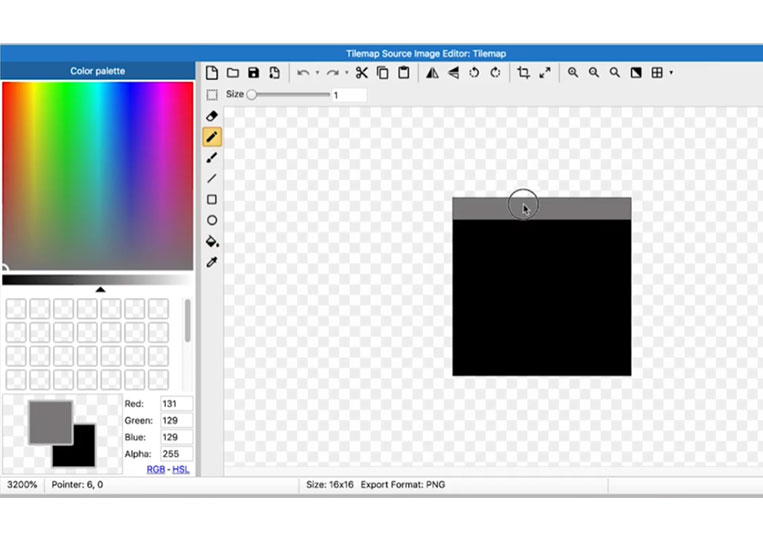Select the gray primary color swatch

(51, 422)
